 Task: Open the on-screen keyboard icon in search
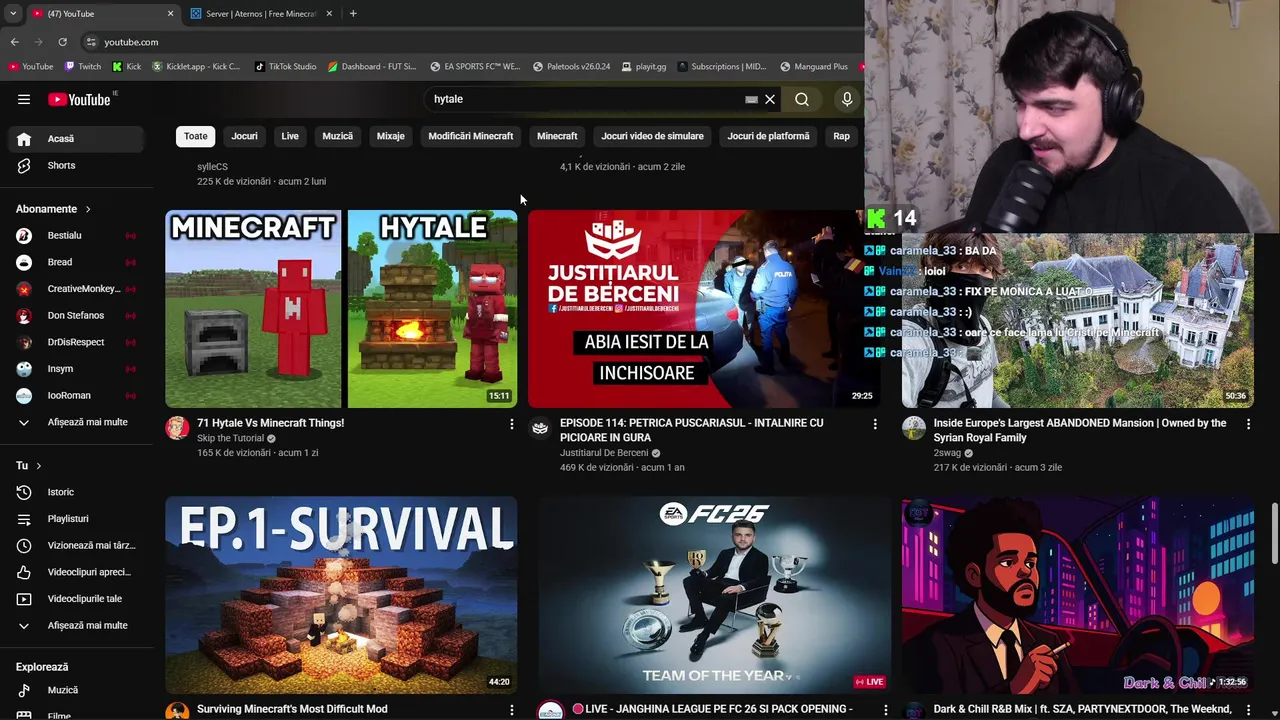pyautogui.click(x=751, y=100)
